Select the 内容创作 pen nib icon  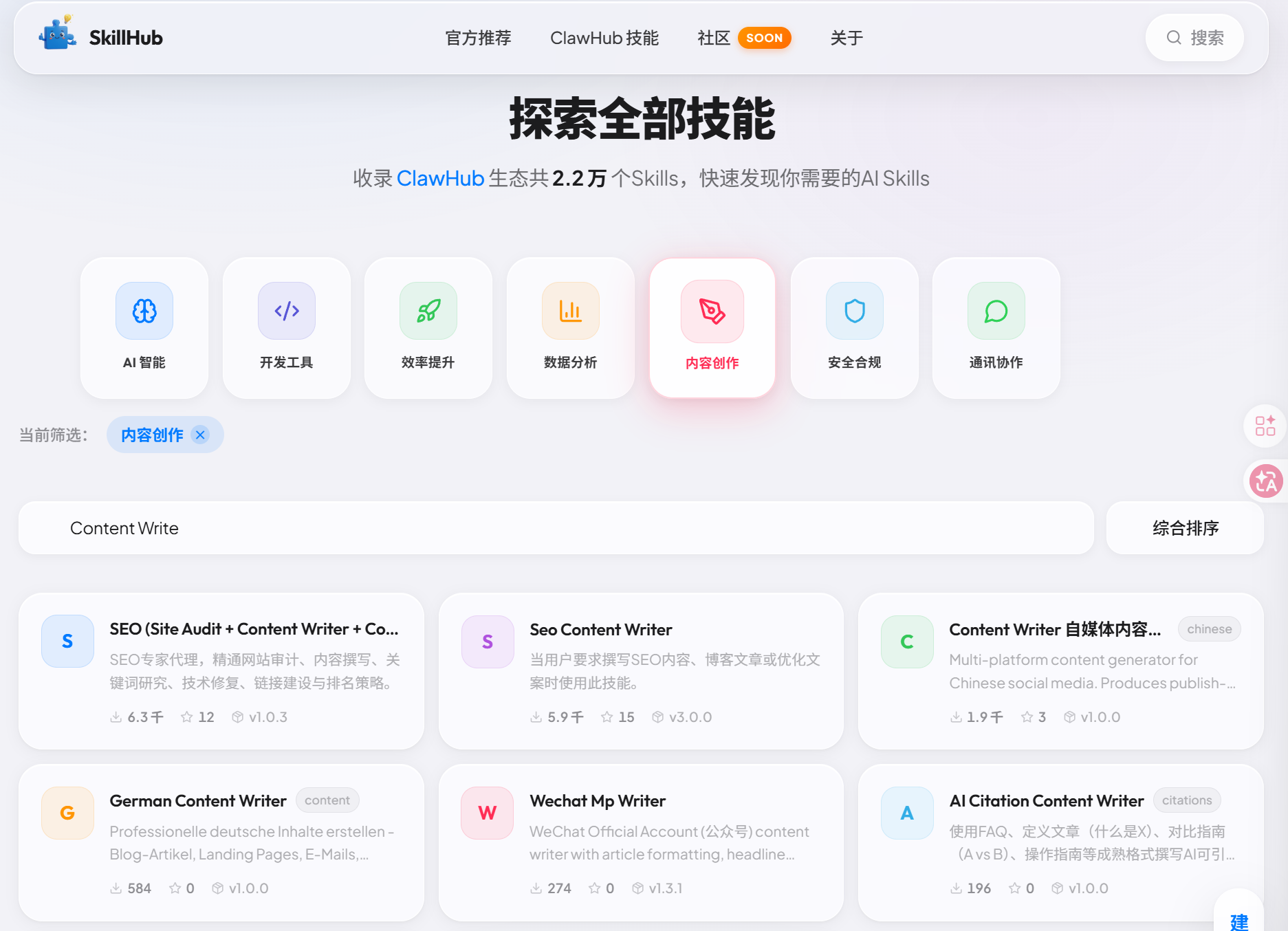pos(712,311)
